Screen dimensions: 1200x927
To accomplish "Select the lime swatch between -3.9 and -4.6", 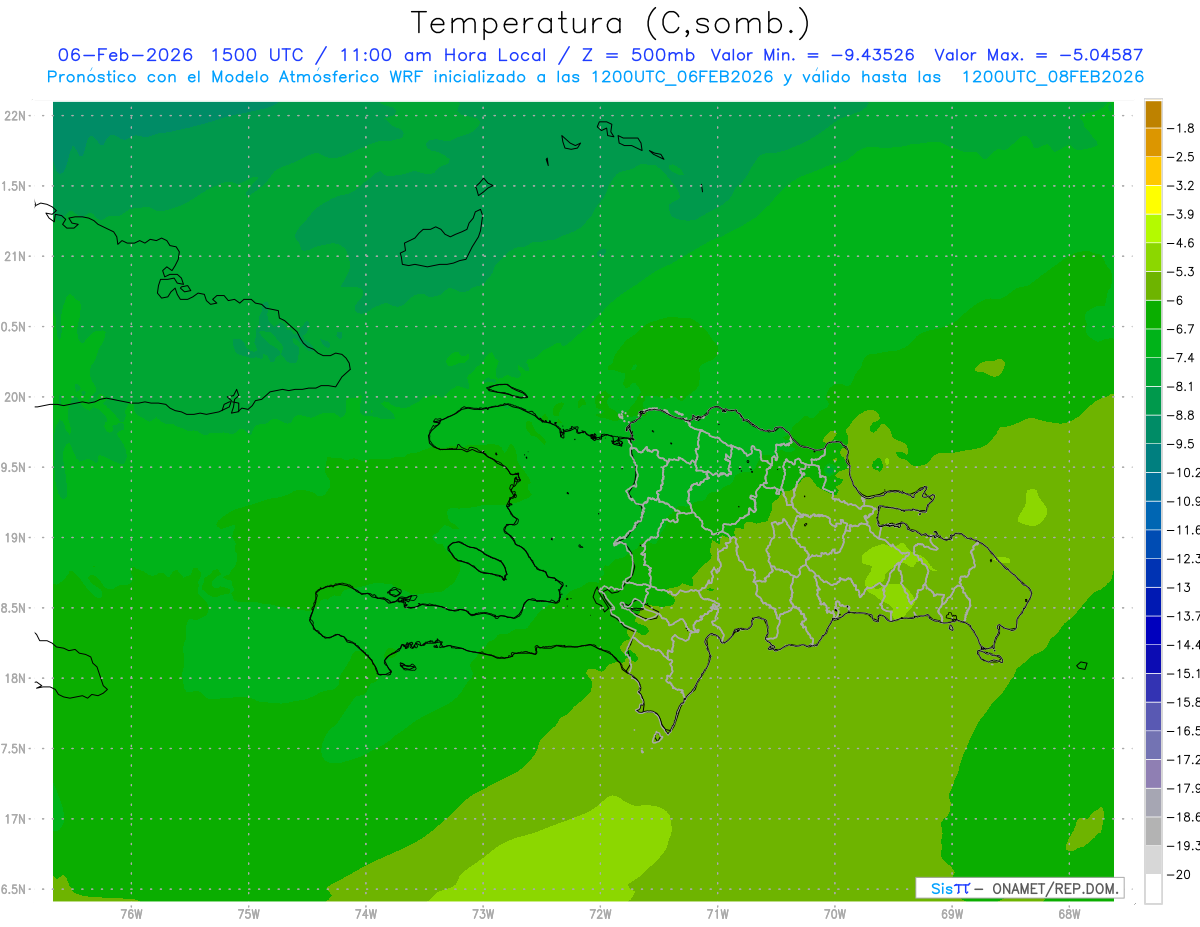I will (1153, 228).
